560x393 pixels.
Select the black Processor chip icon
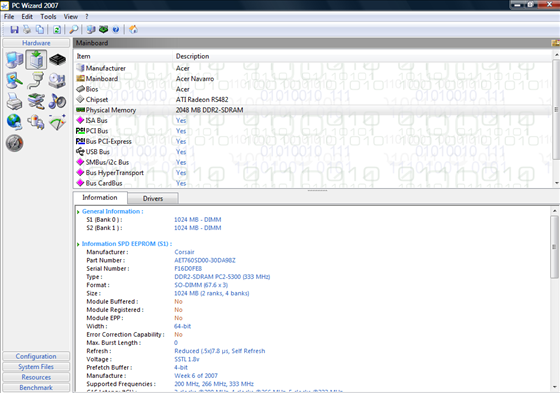pos(58,60)
